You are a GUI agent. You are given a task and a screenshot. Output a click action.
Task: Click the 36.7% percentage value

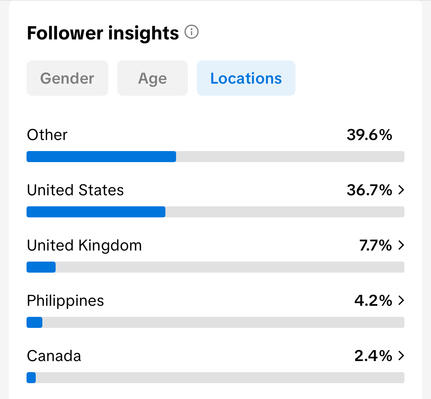click(x=369, y=190)
